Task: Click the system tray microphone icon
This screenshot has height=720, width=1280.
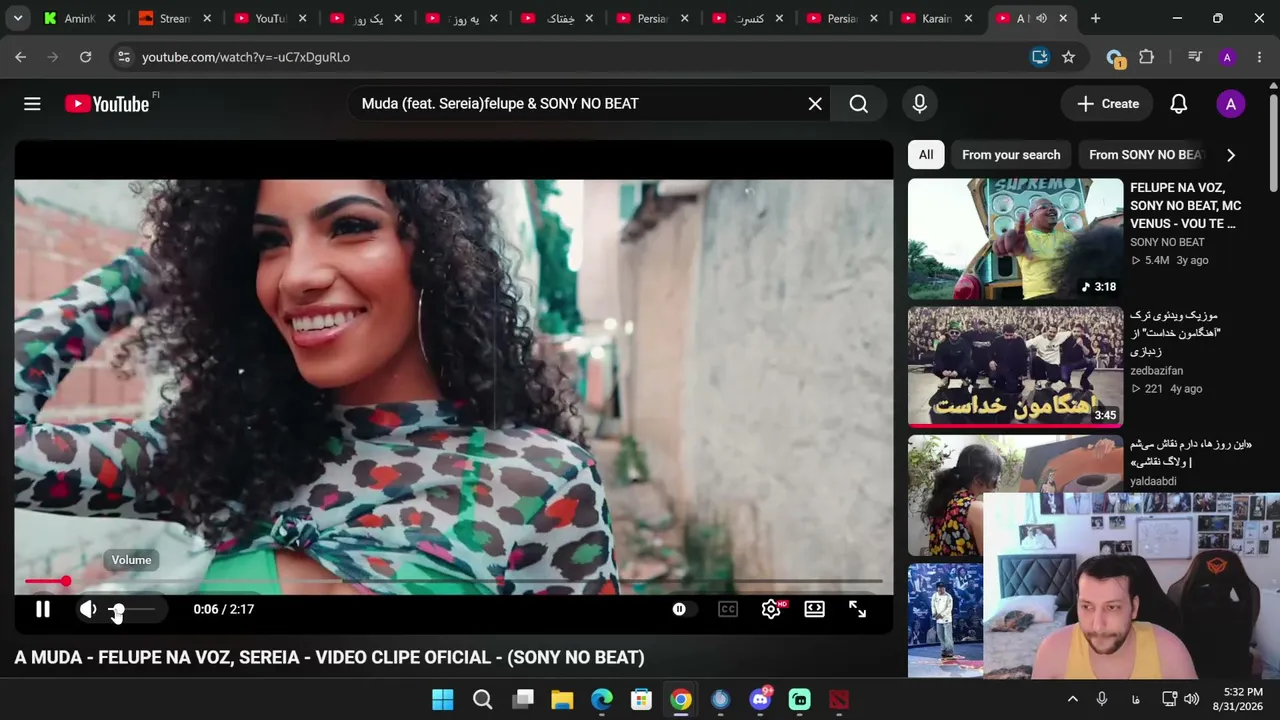Action: click(1102, 699)
